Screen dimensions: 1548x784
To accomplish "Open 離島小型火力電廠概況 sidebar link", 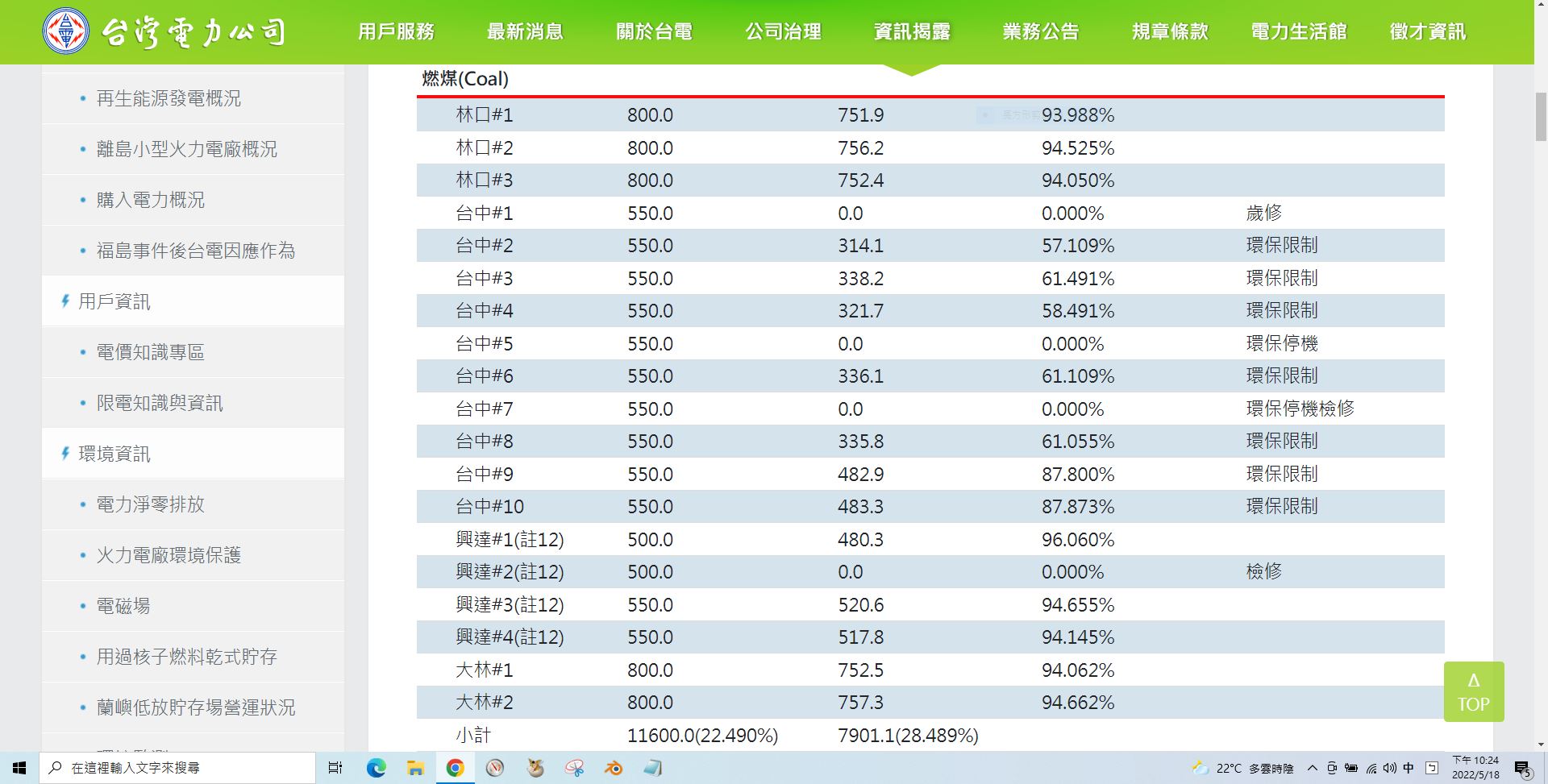I will pos(187,149).
